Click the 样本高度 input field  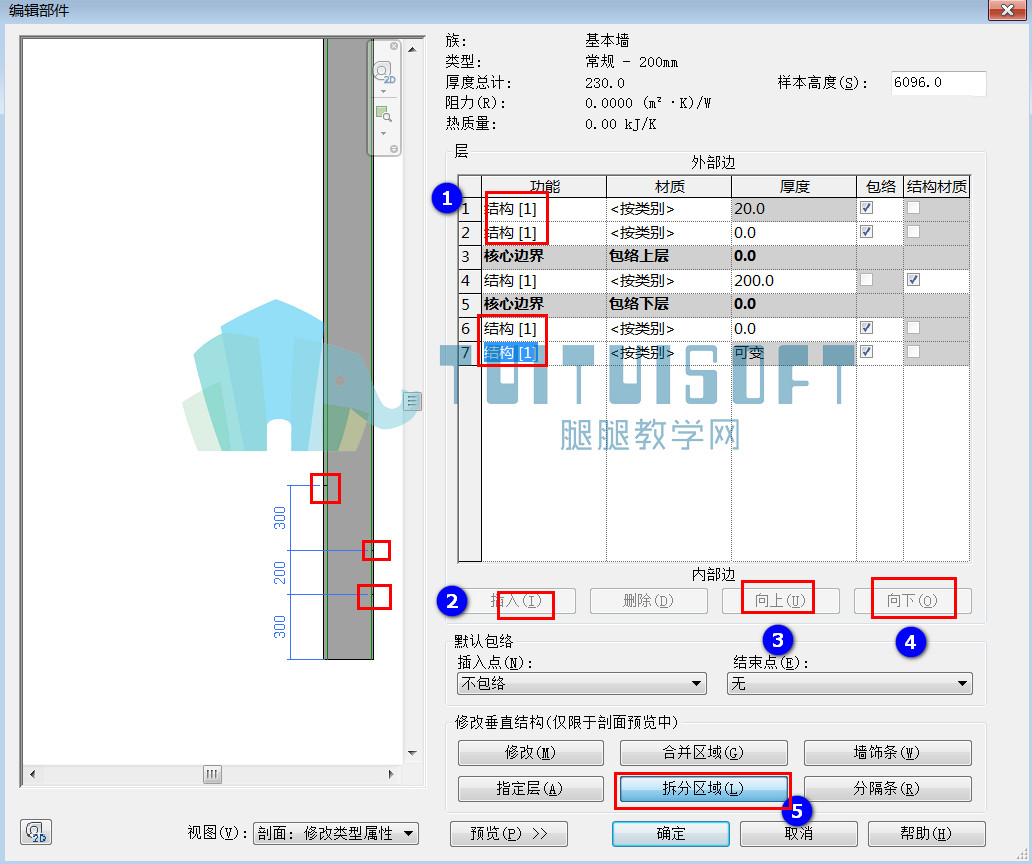939,83
